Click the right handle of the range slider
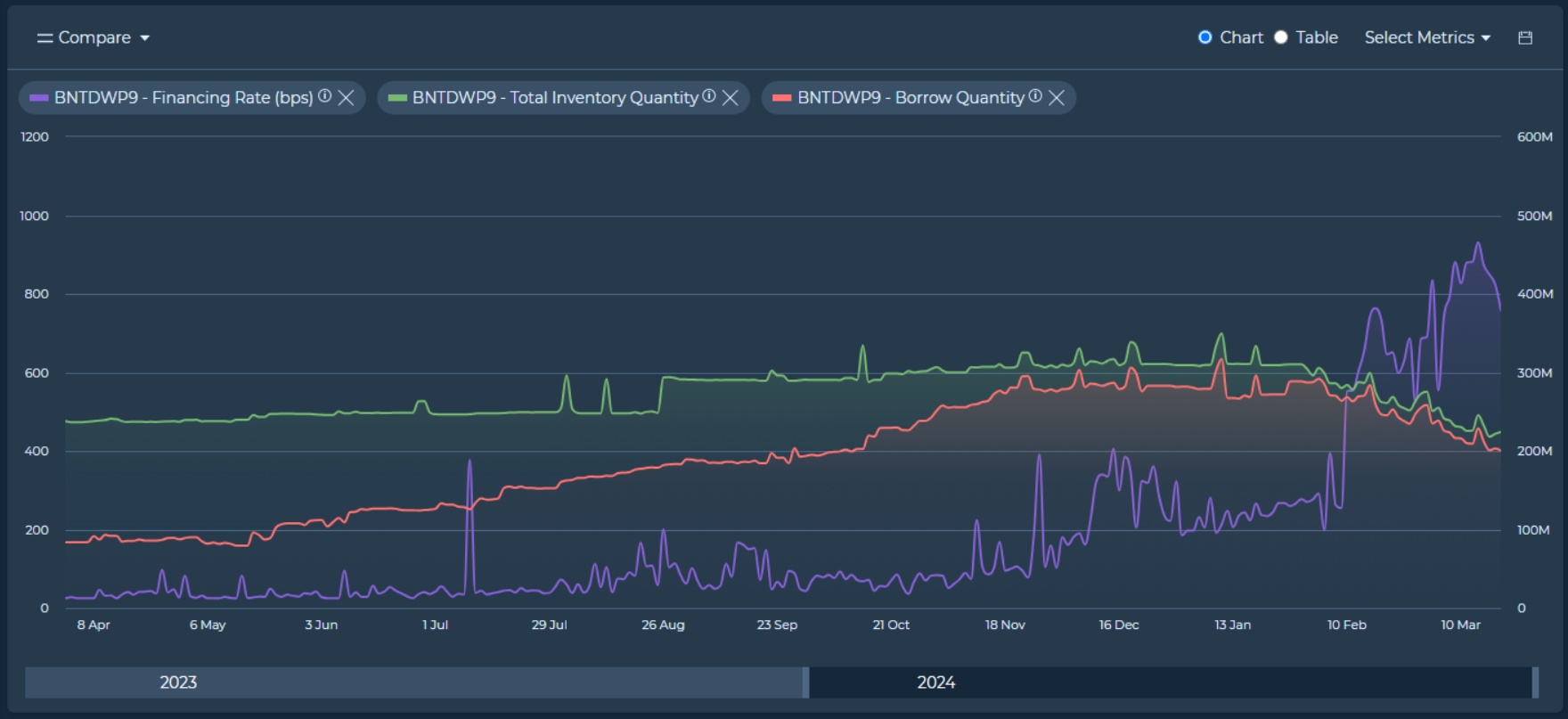This screenshot has width=1568, height=719. point(1535,682)
